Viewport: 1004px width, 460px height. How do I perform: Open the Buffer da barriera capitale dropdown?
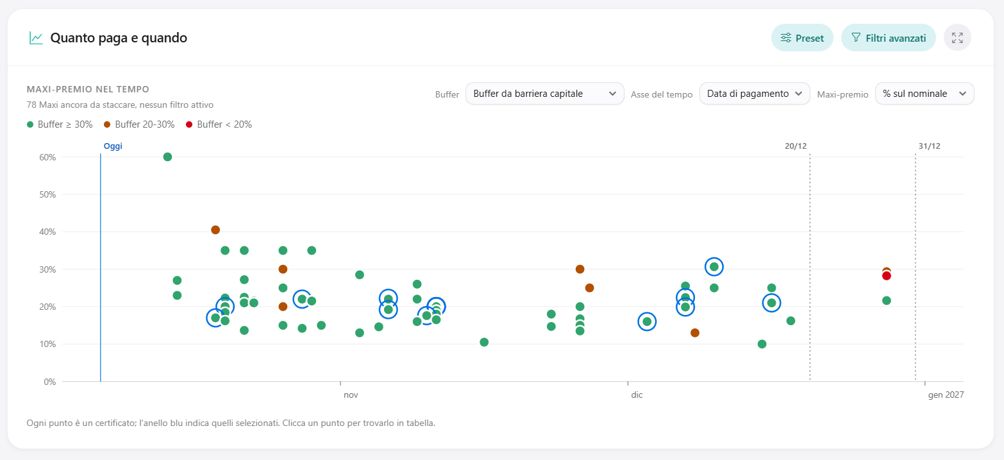(544, 94)
